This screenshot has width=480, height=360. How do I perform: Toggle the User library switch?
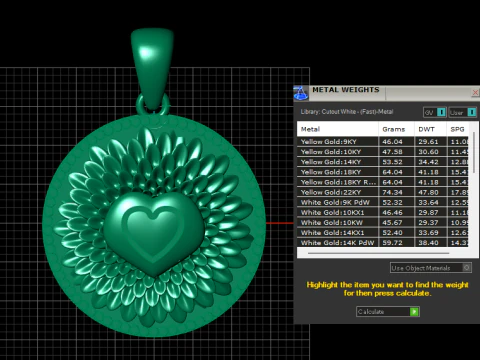[x=463, y=112]
